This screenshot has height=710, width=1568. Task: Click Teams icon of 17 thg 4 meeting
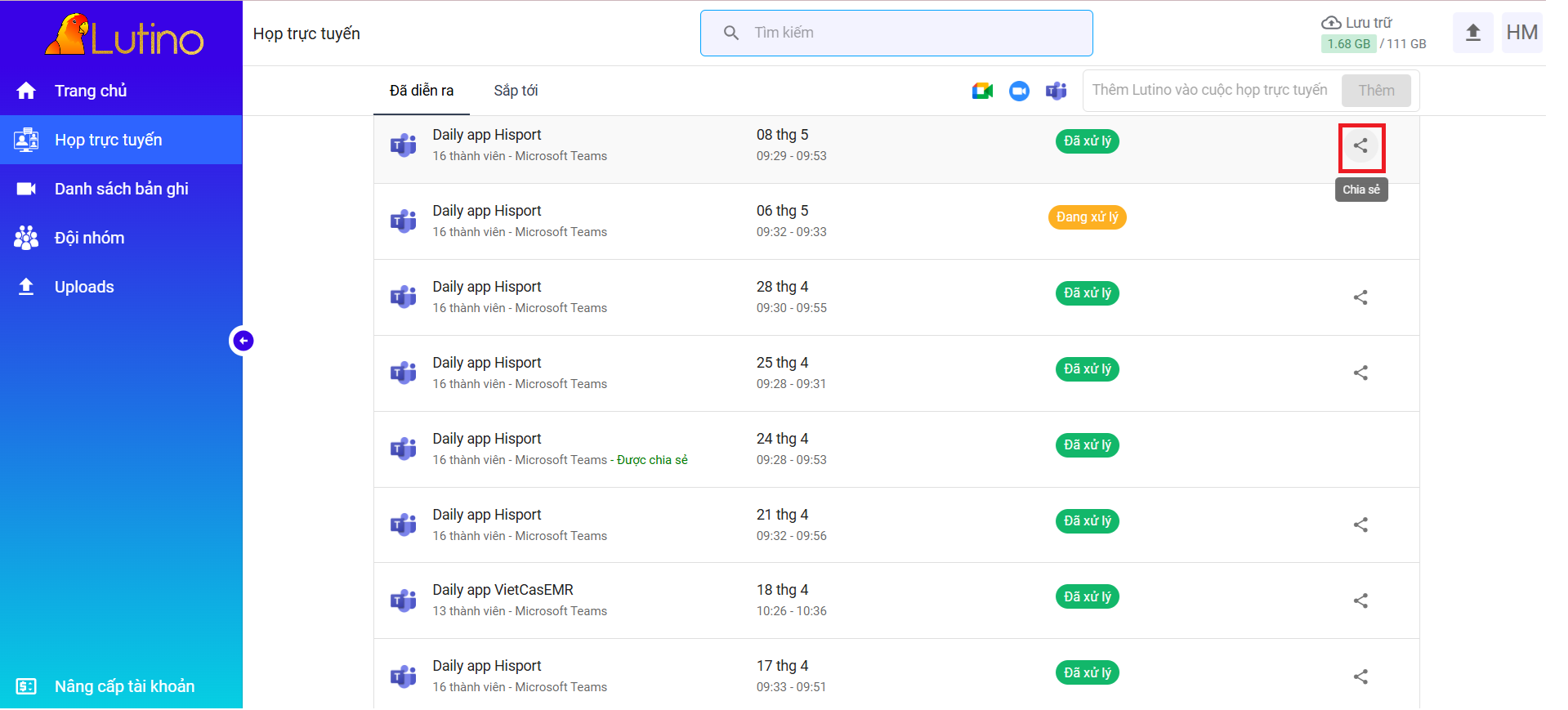click(x=403, y=677)
